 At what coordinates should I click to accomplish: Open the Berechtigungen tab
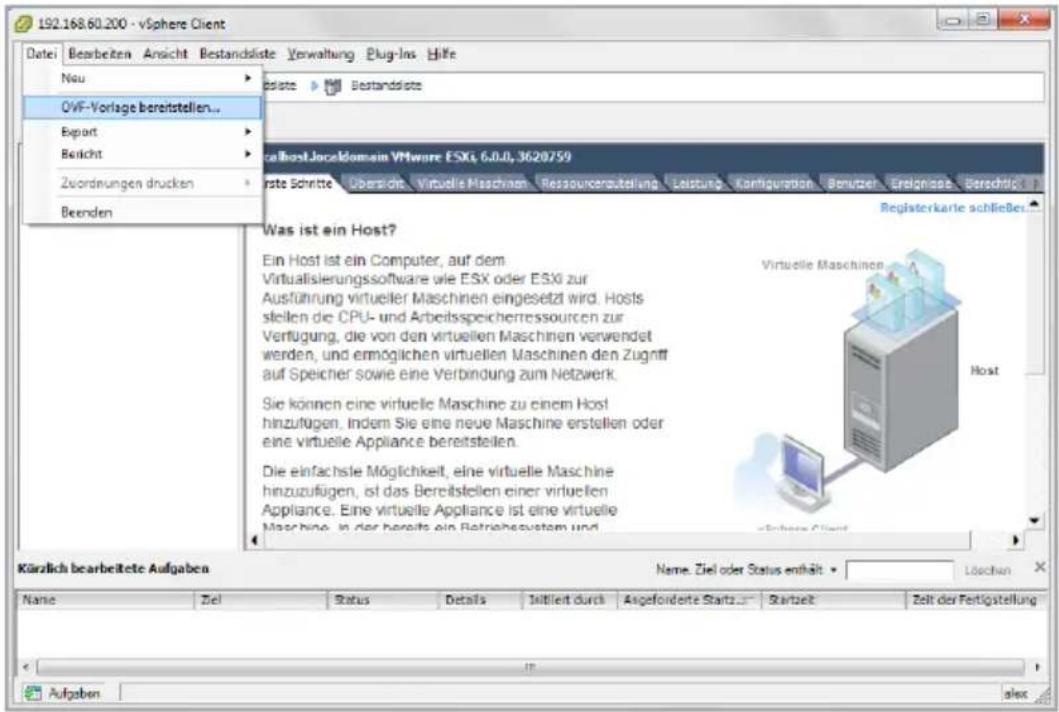(x=990, y=183)
